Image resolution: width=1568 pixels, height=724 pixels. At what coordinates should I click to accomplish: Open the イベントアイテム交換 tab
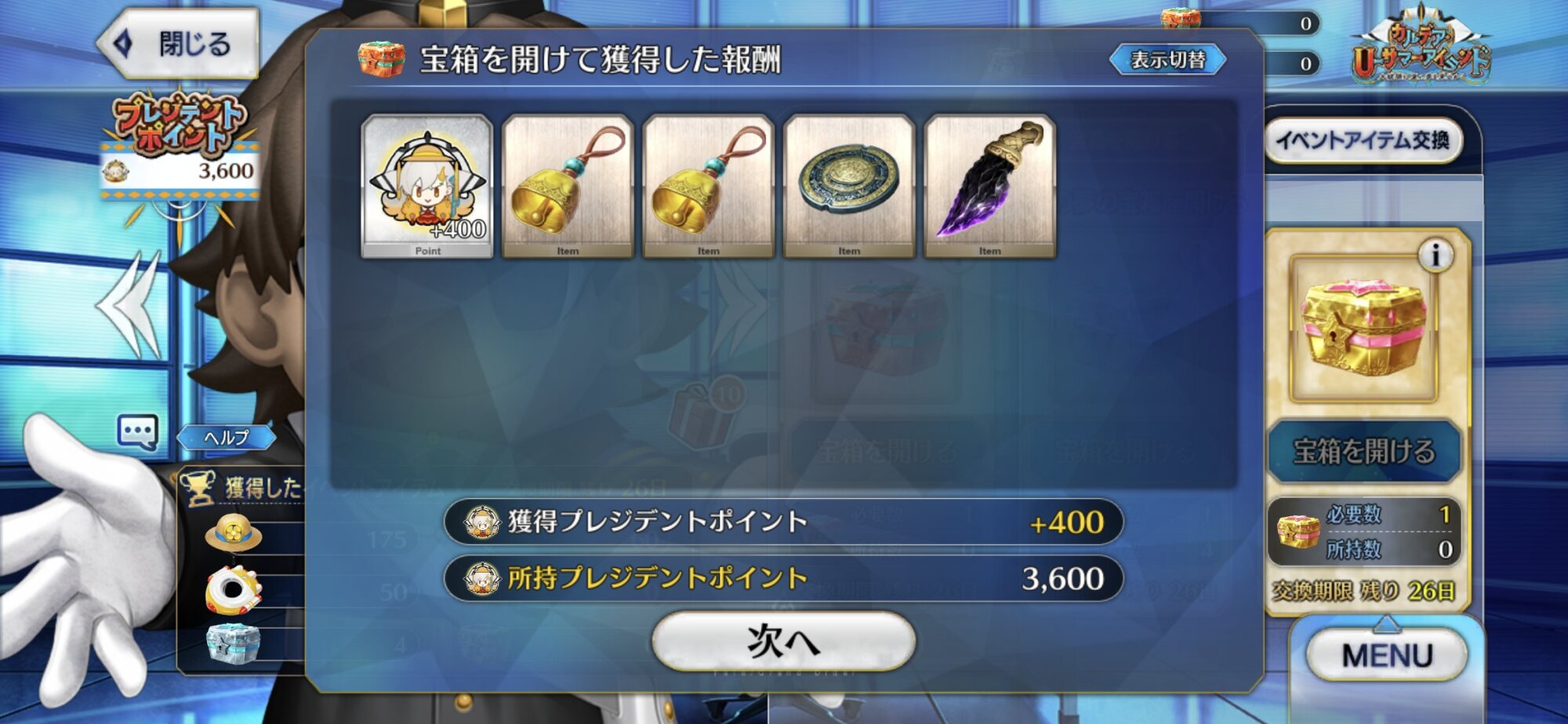[x=1363, y=141]
